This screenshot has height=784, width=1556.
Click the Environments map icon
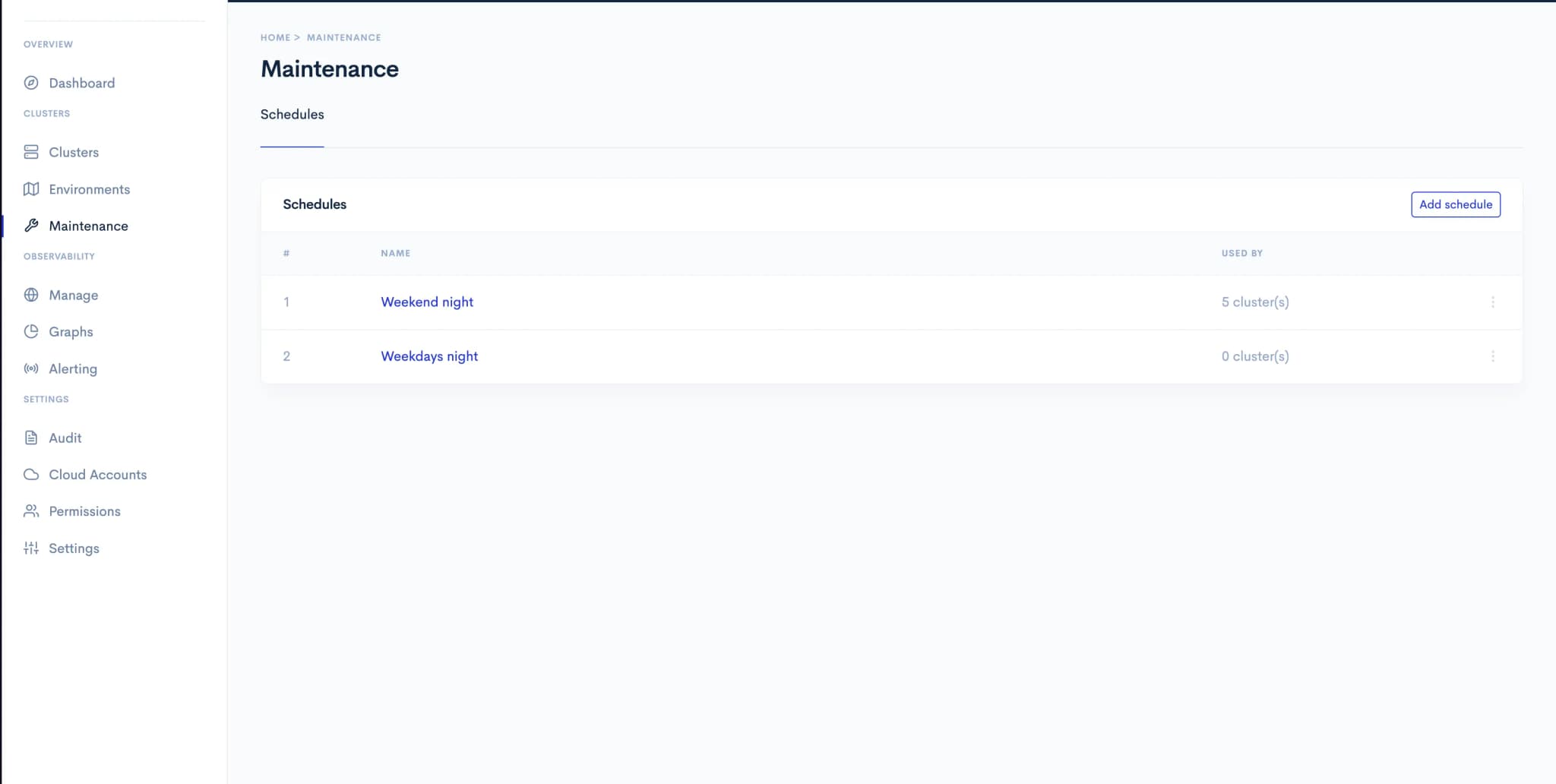(31, 189)
